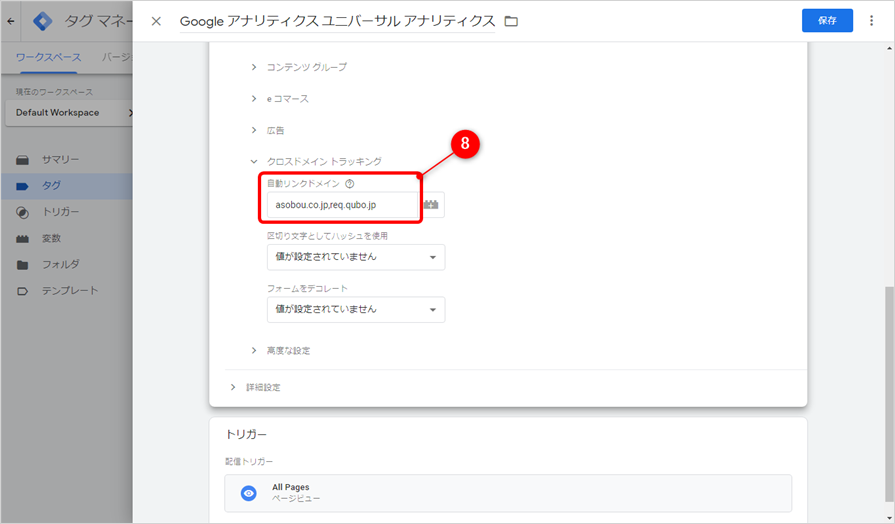Open the Default Workspace selector

click(68, 113)
